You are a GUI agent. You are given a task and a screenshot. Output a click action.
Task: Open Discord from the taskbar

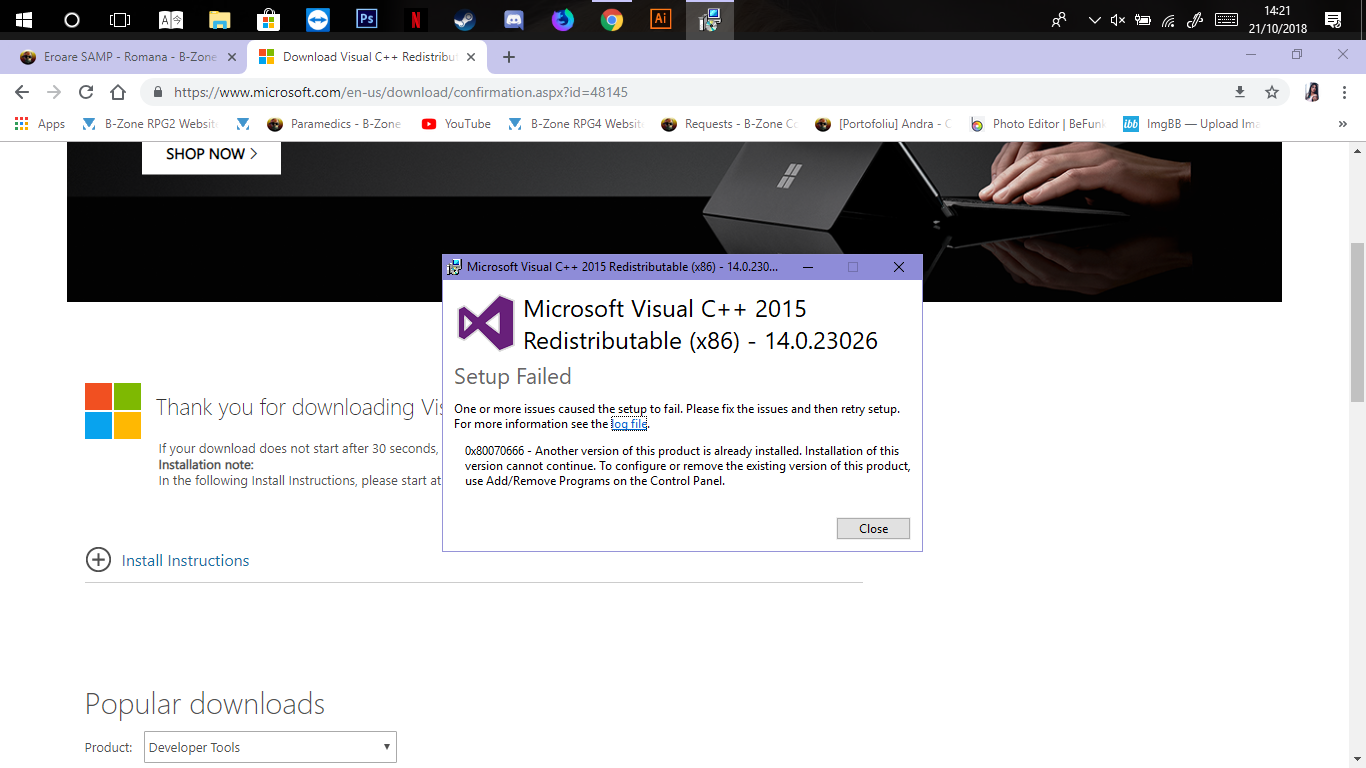tap(514, 19)
